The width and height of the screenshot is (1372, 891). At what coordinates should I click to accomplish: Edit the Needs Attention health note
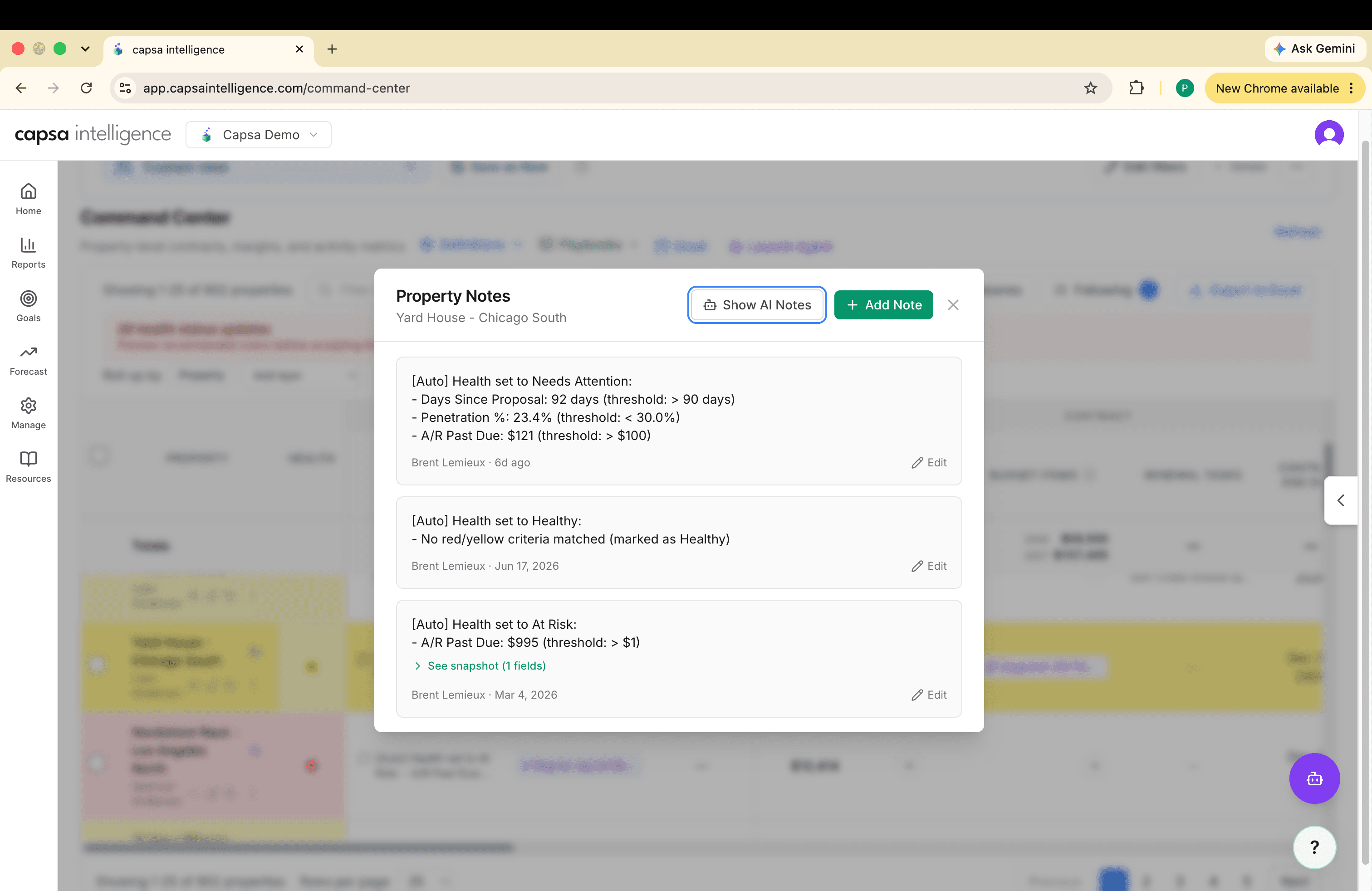coord(929,462)
